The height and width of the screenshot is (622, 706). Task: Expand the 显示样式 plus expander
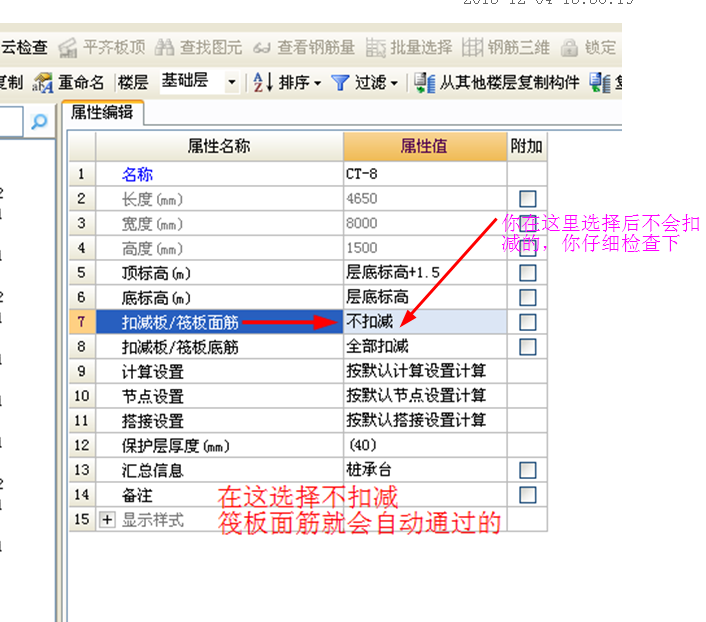pos(107,520)
